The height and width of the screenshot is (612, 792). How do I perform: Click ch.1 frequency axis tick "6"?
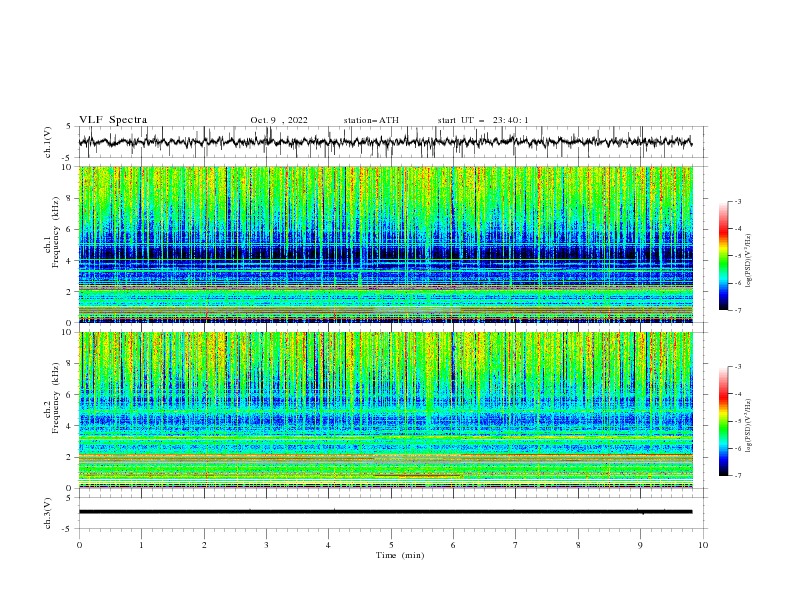point(70,230)
